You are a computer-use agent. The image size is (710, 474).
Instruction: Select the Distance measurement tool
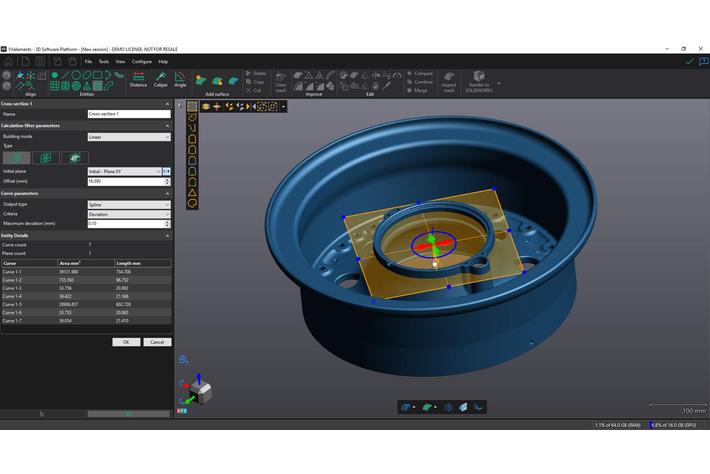[138, 78]
